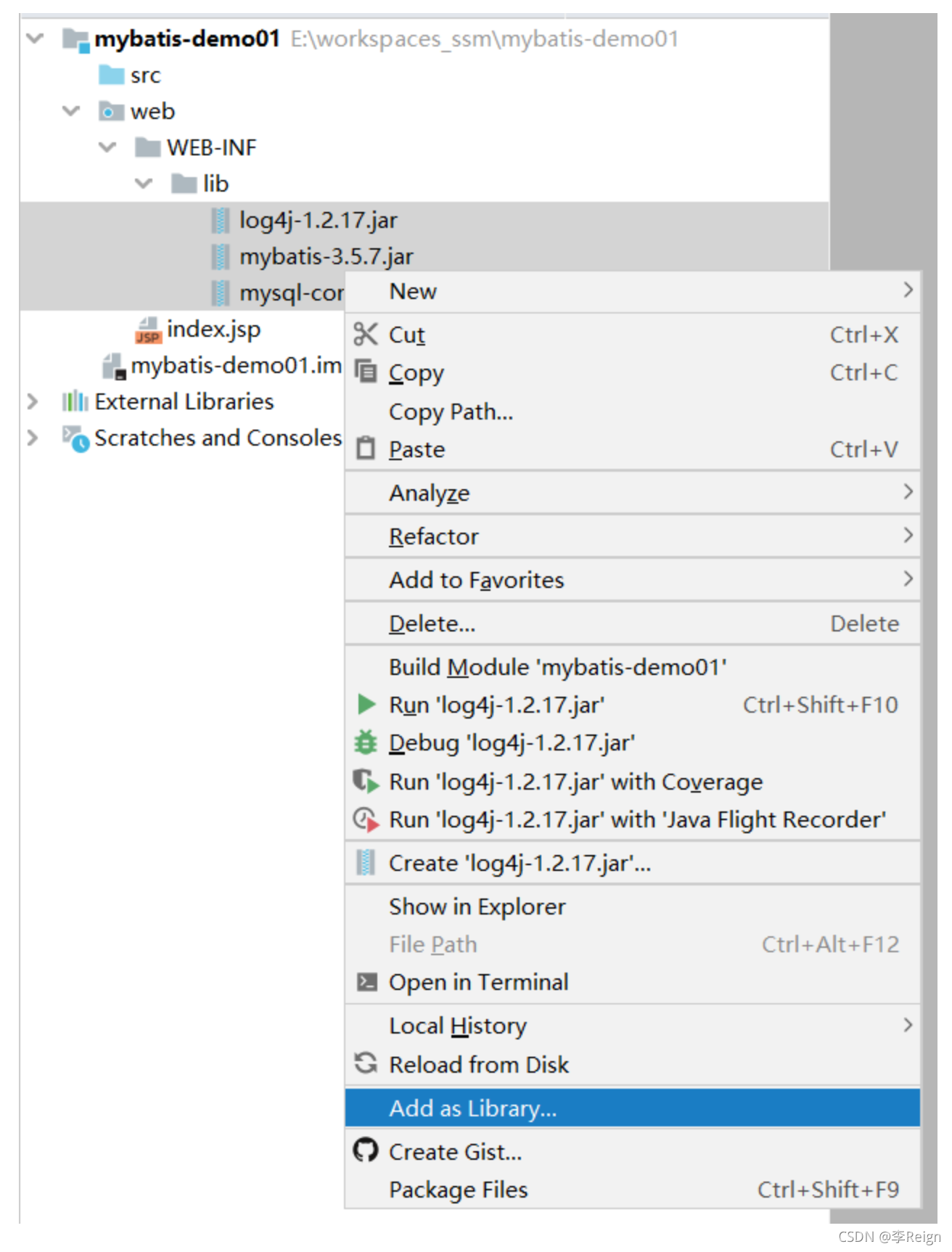Viewport: 952px width, 1252px height.
Task: Collapse the web folder node
Action: (x=71, y=111)
